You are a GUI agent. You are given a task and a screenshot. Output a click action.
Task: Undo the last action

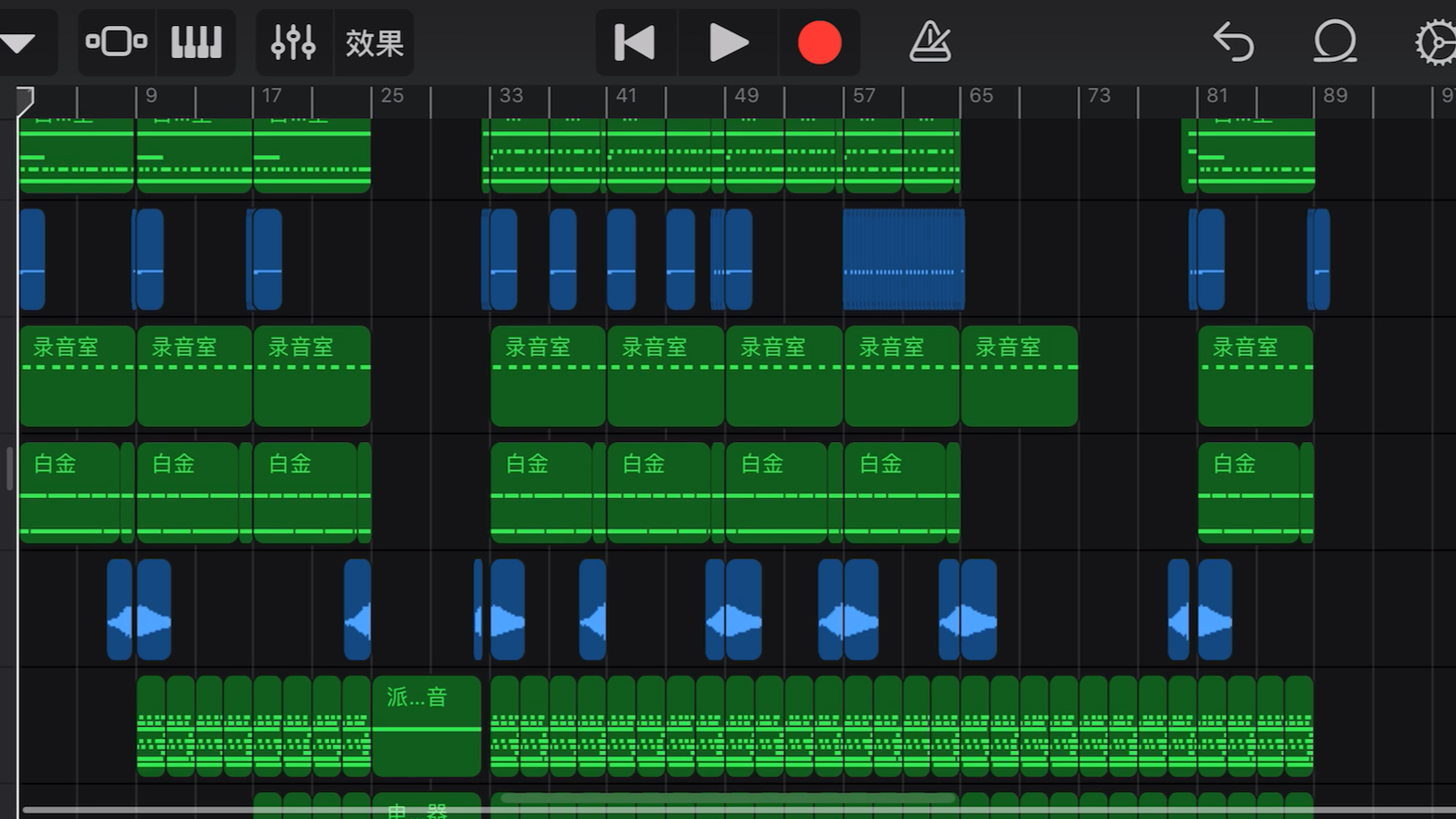click(1234, 42)
